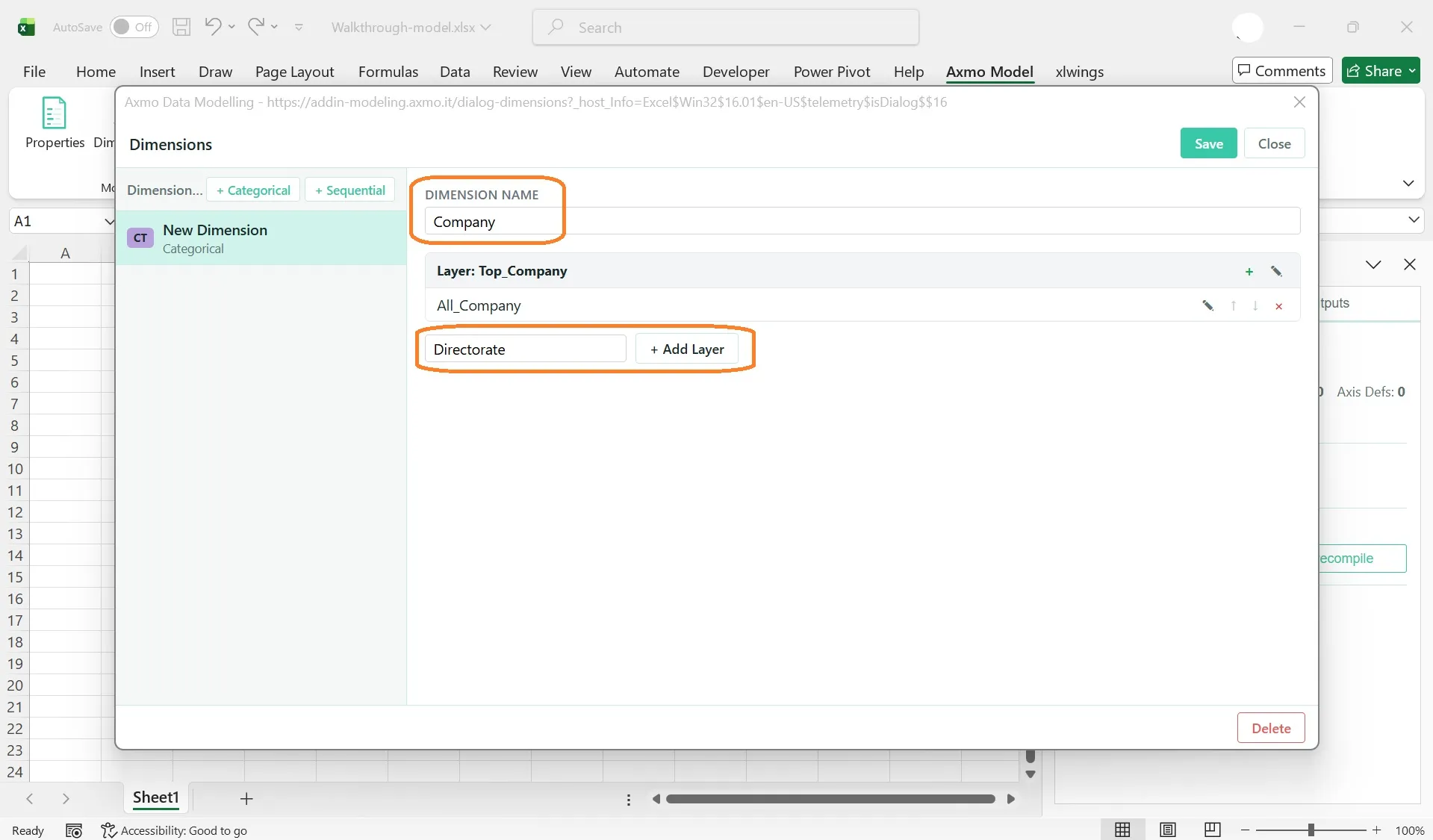Add an item to the Top_Company layer with the green plus
Viewport: 1433px width, 840px height.
tap(1249, 272)
